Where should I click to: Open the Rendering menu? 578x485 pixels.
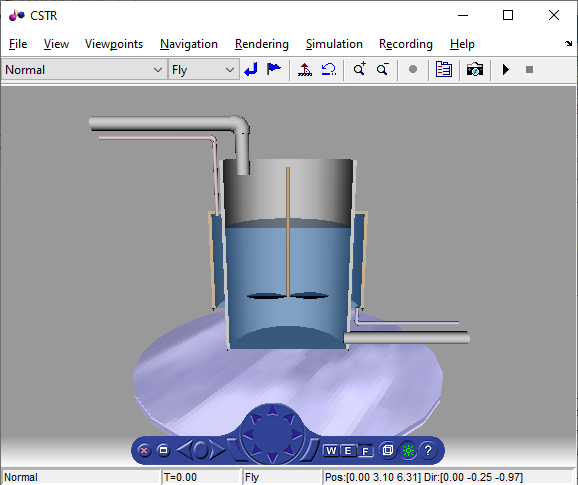click(x=262, y=44)
